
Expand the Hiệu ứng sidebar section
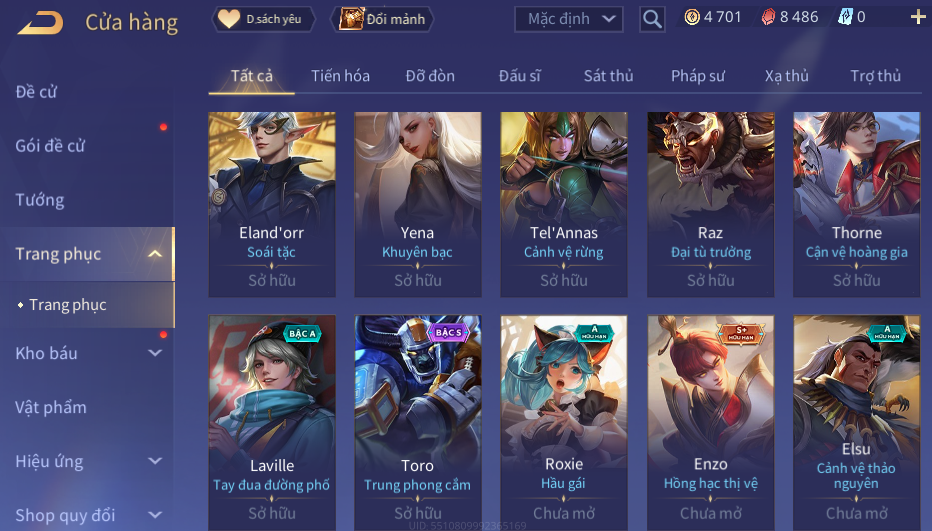pos(155,461)
